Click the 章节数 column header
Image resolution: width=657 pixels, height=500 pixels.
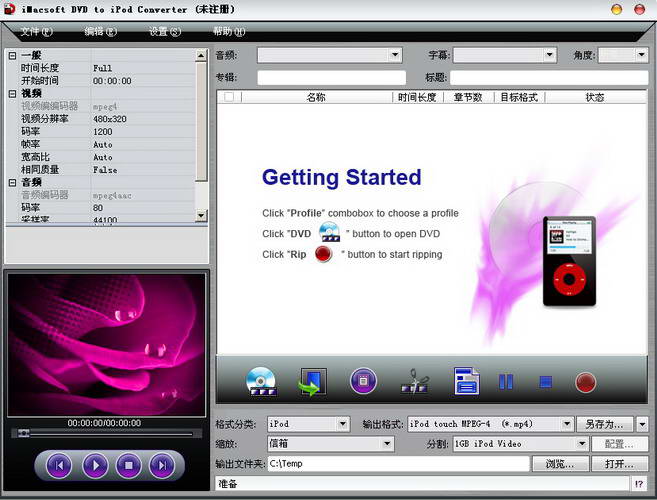coord(468,97)
